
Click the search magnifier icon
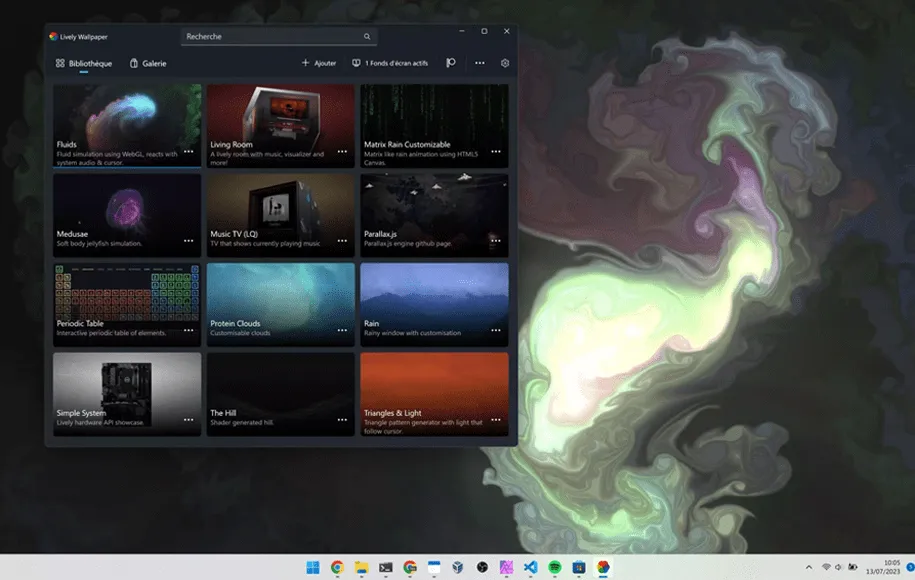[x=367, y=37]
